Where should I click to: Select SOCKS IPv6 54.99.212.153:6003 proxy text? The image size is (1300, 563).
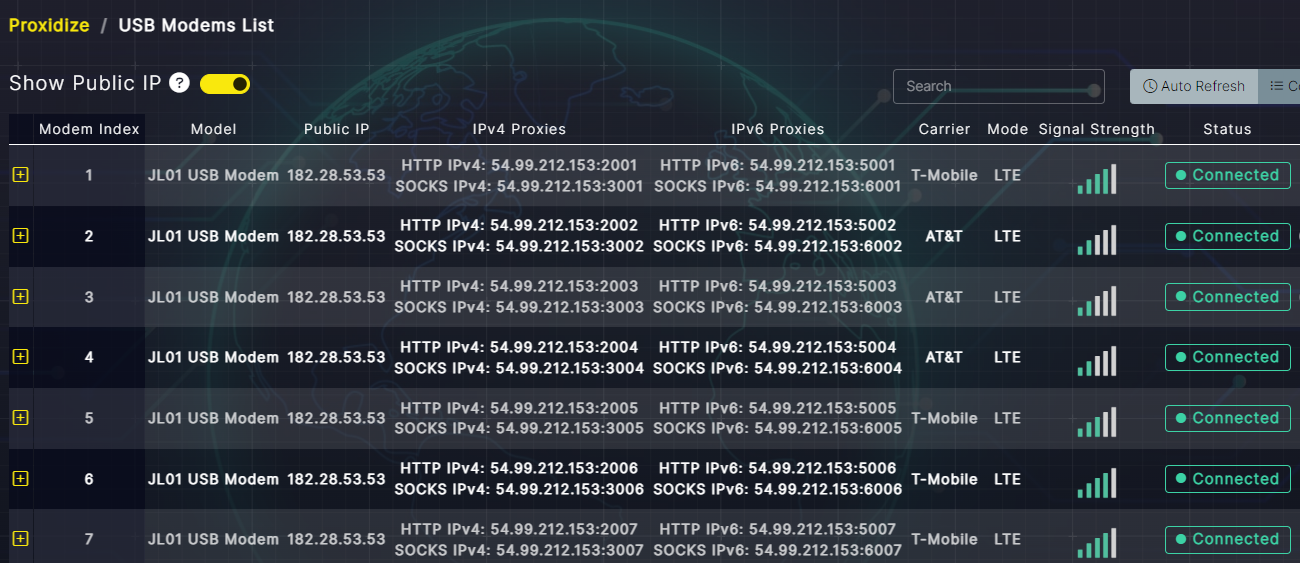click(777, 308)
